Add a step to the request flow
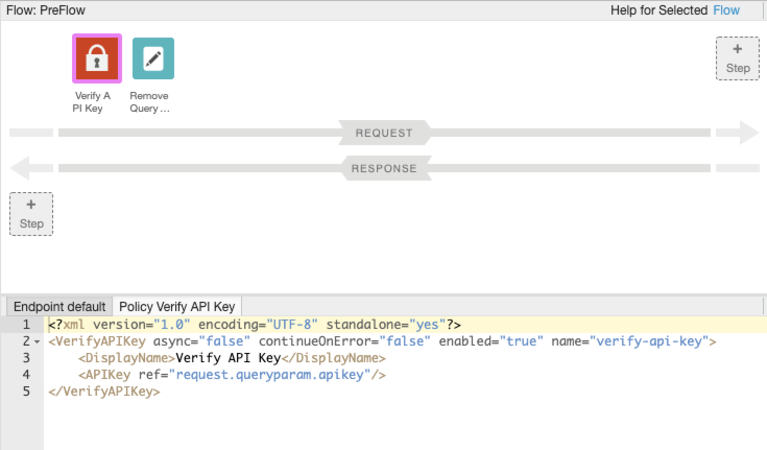Screen dimensions: 767x450 [737, 58]
